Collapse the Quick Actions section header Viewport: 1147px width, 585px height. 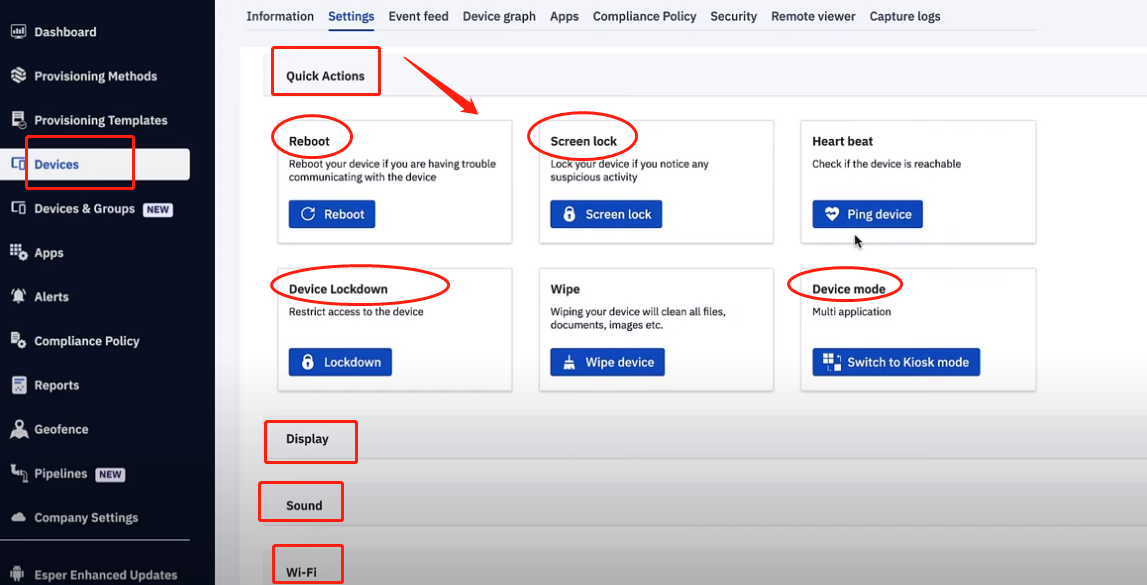[325, 76]
